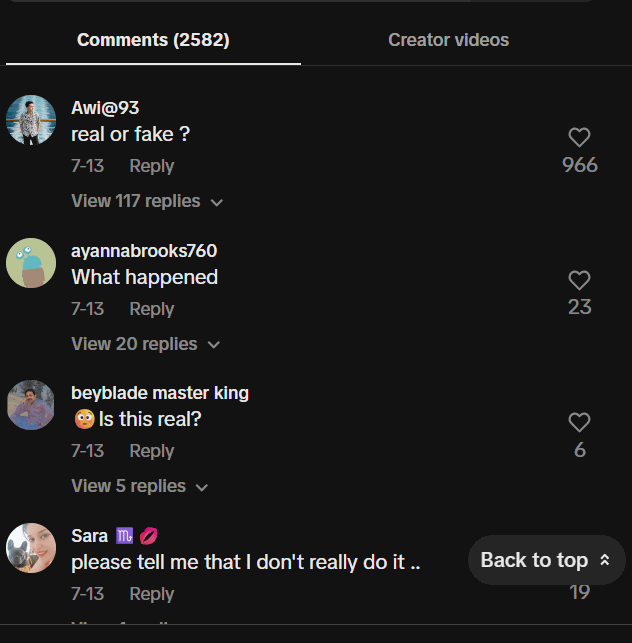This screenshot has width=632, height=643.
Task: Like the comment by Awi@93
Action: coord(579,138)
